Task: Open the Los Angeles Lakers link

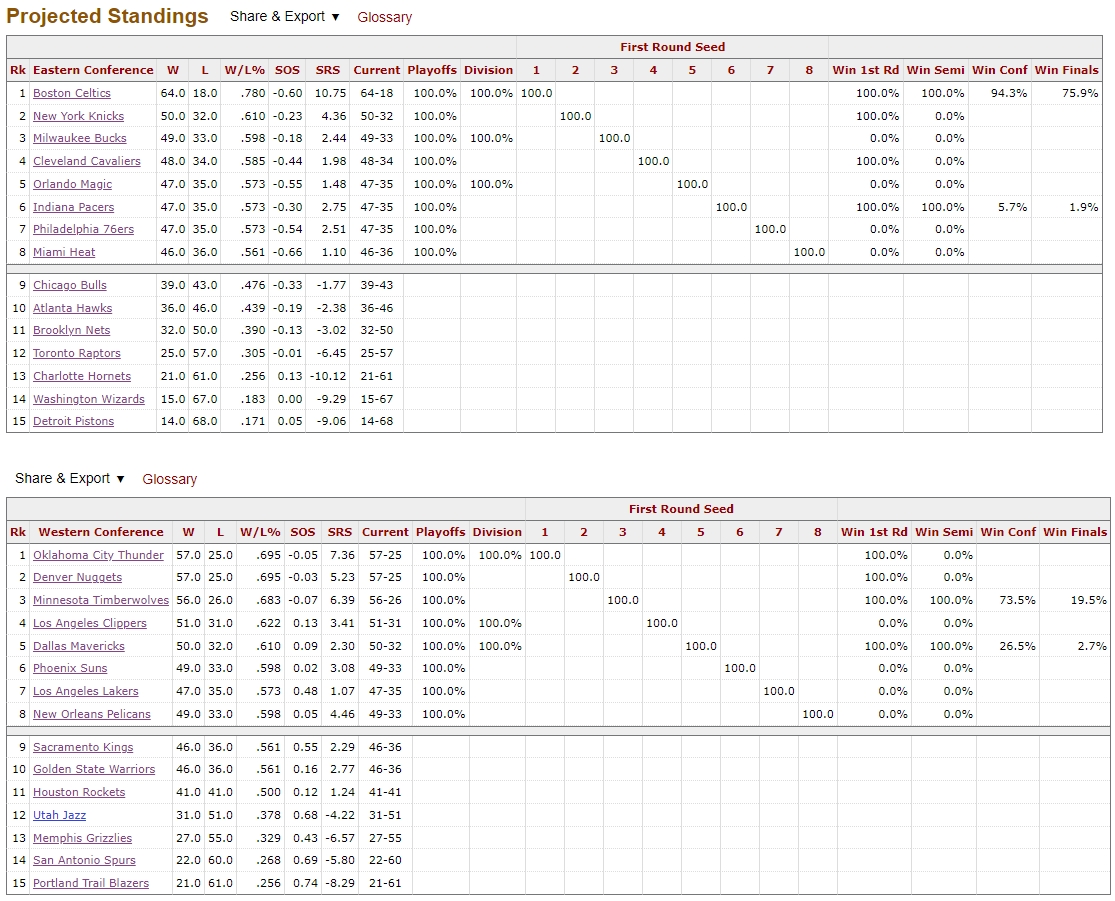Action: 85,691
